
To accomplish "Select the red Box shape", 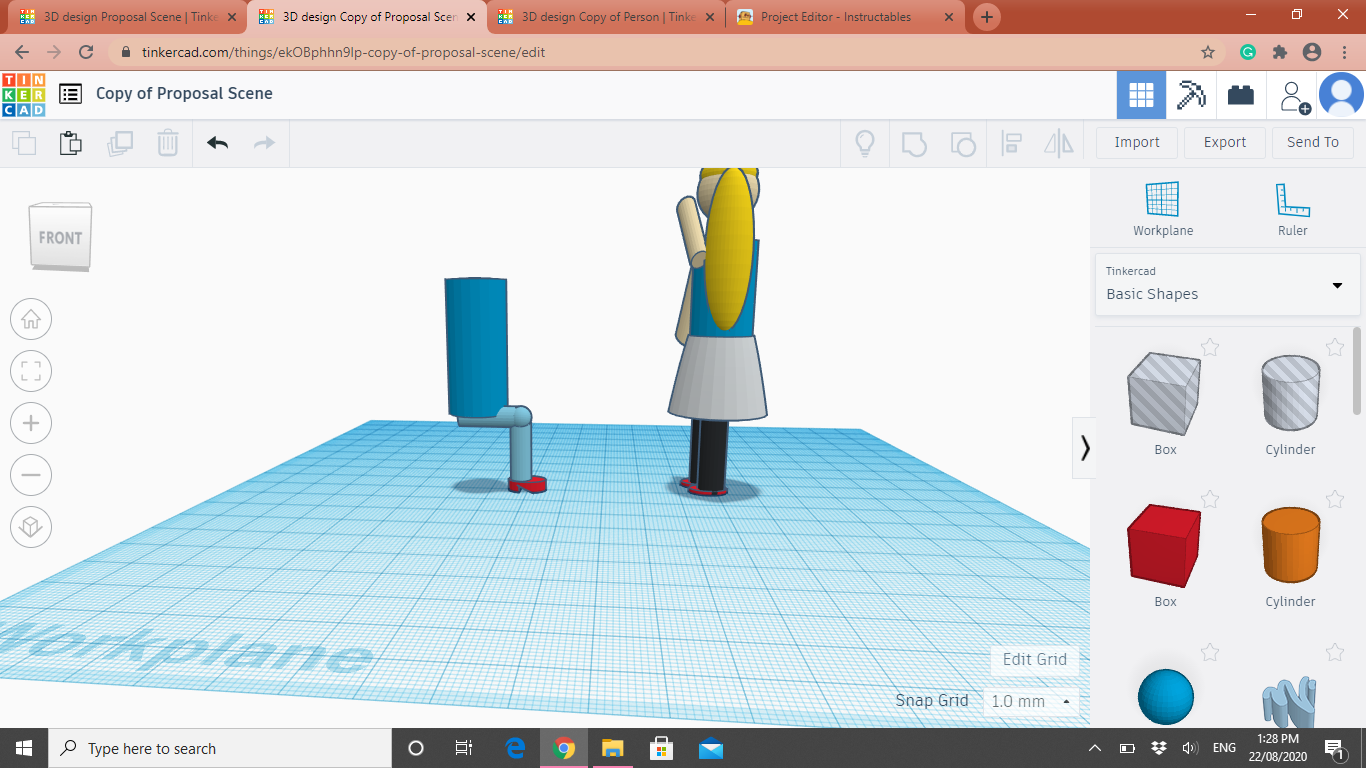I will point(1165,545).
